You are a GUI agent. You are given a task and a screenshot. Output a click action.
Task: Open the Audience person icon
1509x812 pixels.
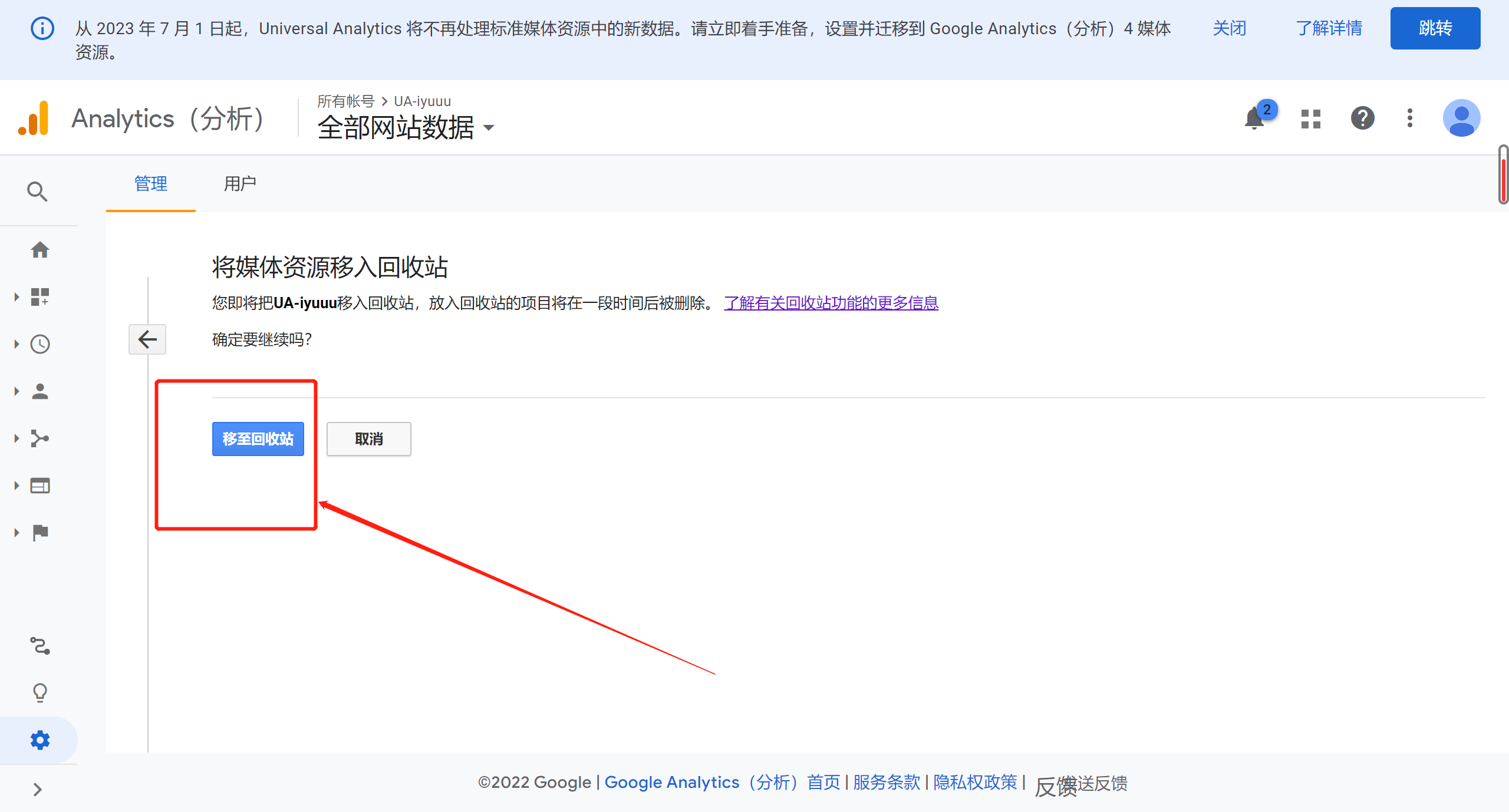pyautogui.click(x=39, y=391)
